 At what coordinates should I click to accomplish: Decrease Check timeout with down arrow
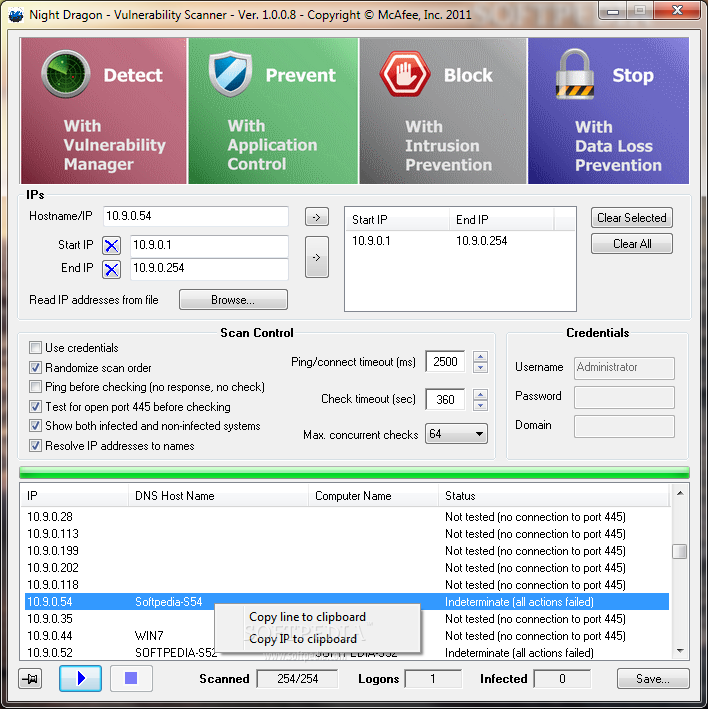[480, 405]
